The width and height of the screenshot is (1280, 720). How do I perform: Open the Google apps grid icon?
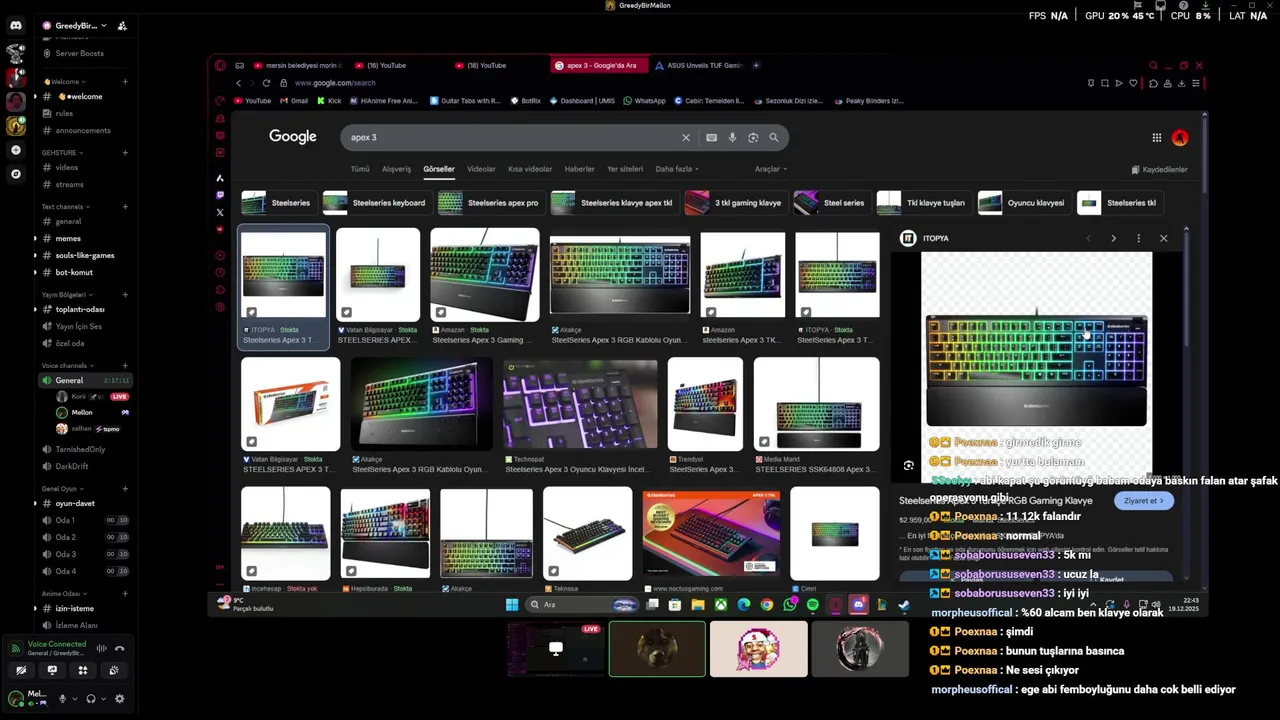tap(1156, 138)
